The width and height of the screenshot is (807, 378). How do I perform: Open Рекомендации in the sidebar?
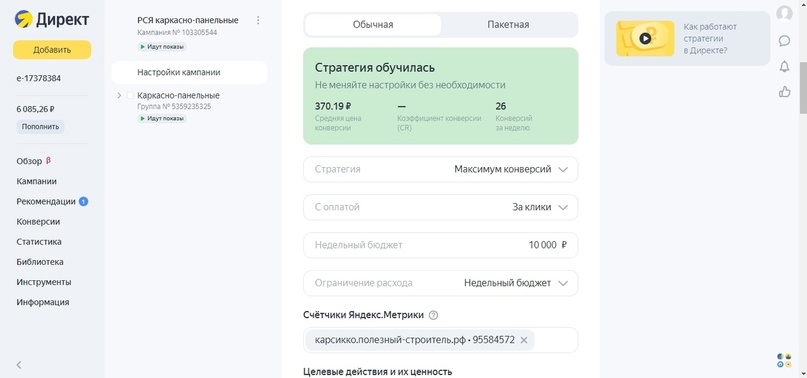pyautogui.click(x=46, y=201)
